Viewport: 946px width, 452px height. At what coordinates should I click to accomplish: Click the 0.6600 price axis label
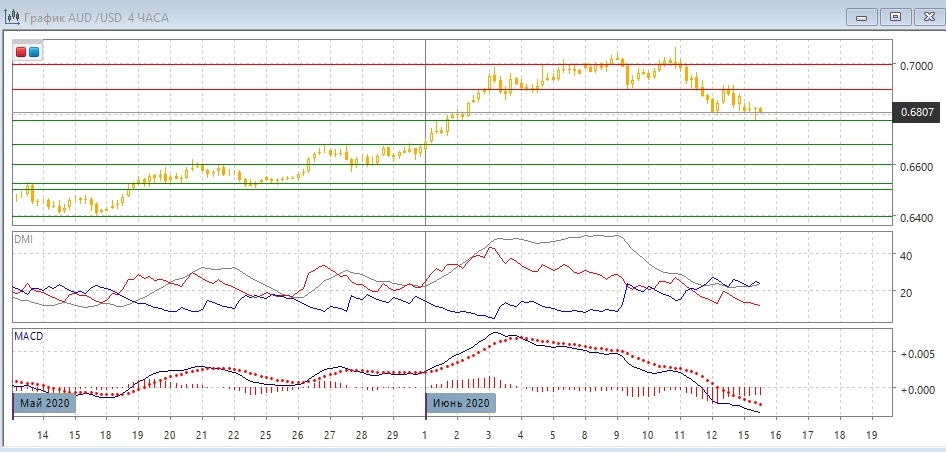click(x=916, y=166)
